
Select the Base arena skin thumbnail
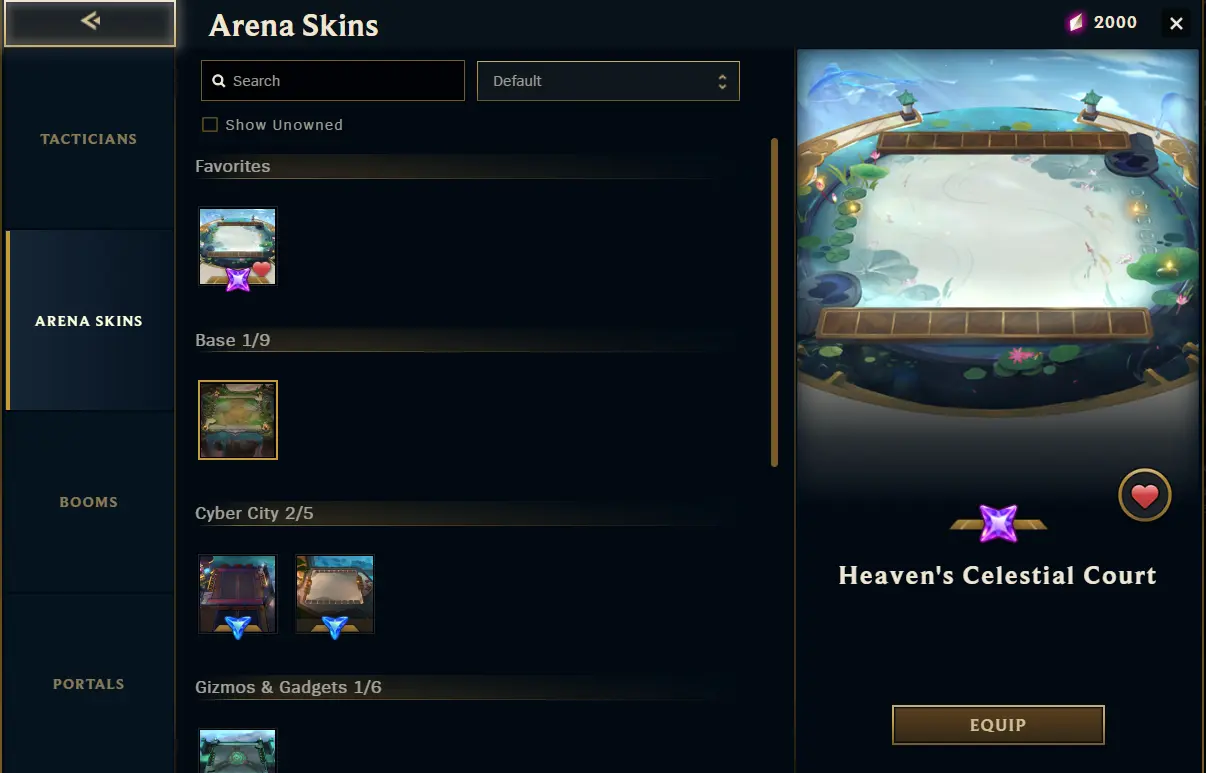point(238,420)
